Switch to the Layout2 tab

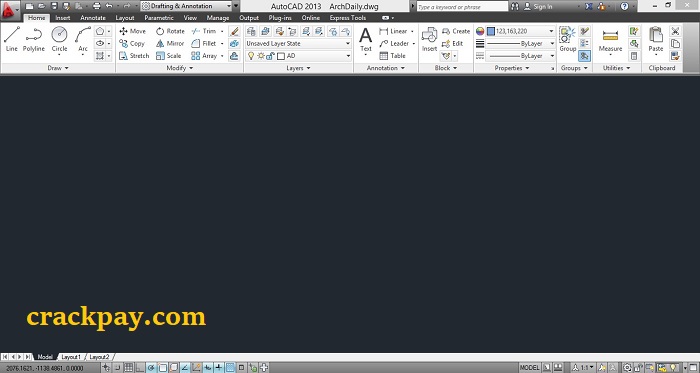pos(99,357)
